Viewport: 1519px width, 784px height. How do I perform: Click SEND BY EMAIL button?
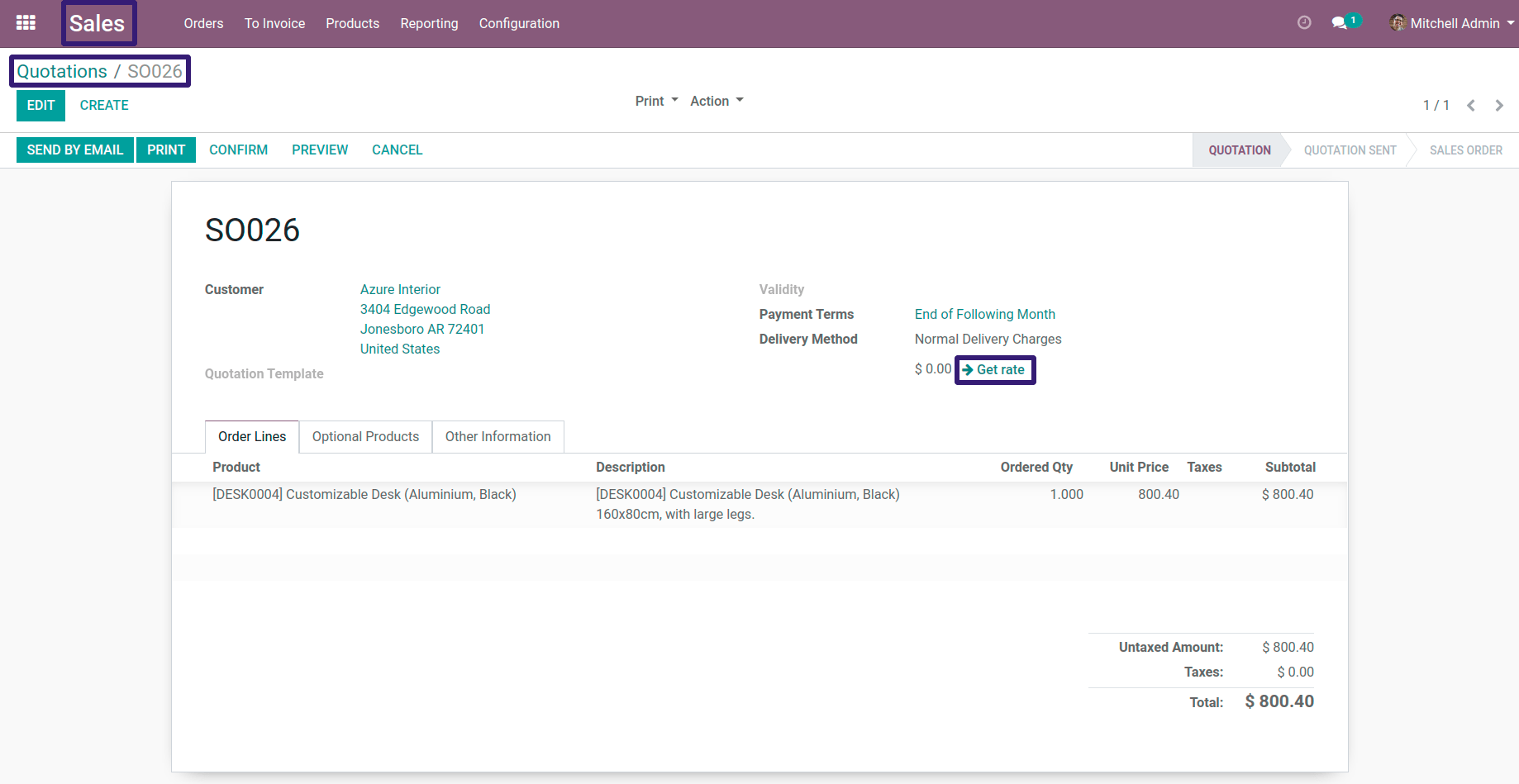pyautogui.click(x=75, y=150)
